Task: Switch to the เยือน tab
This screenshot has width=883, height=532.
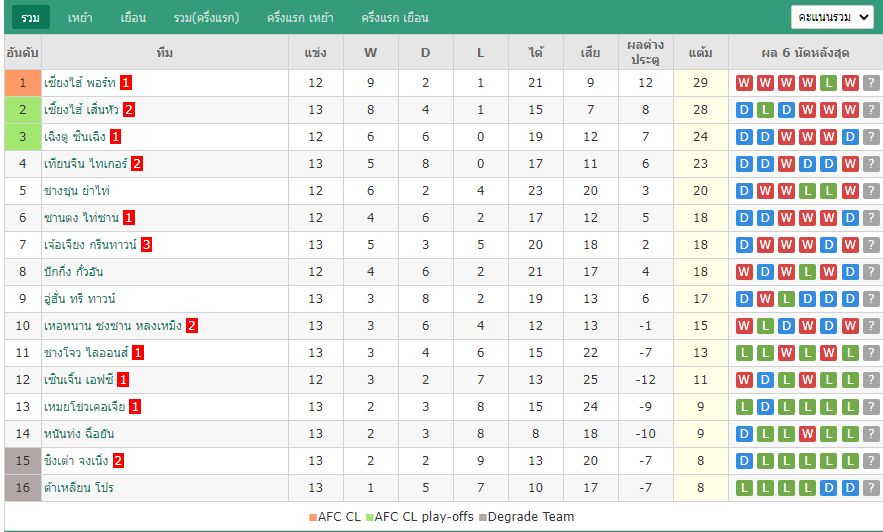Action: click(133, 17)
